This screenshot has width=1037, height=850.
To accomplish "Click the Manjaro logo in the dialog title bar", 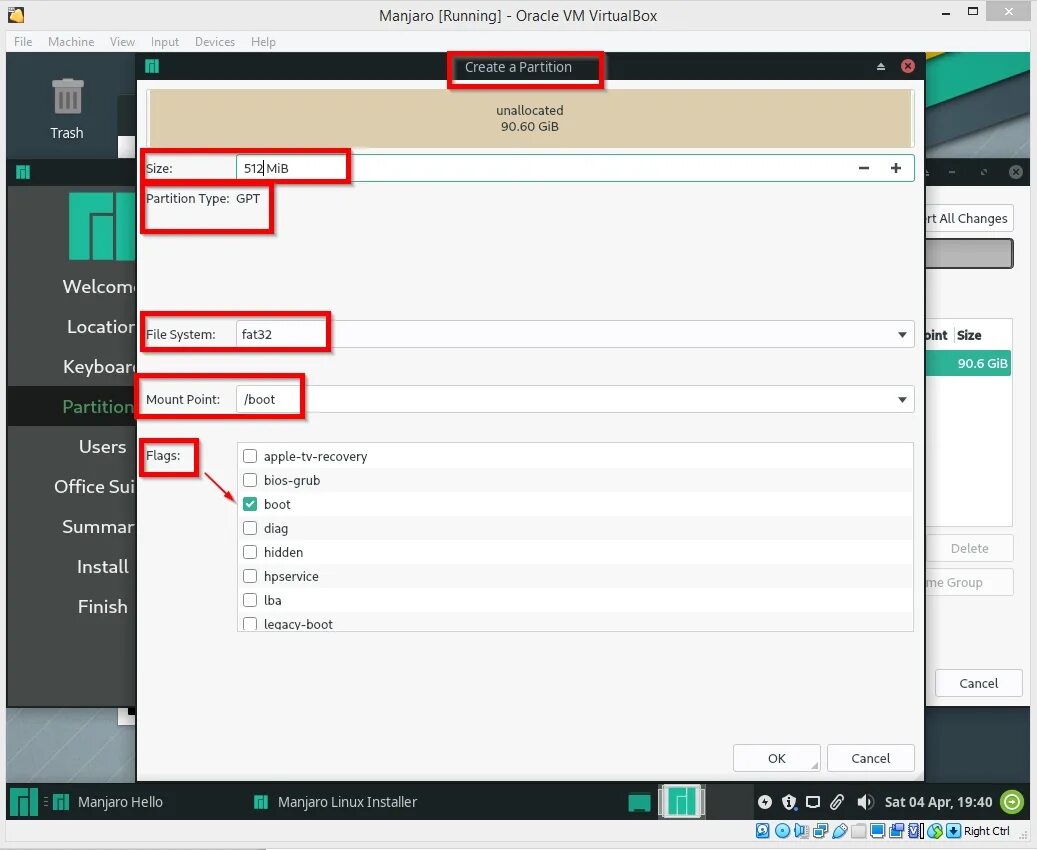I will (152, 66).
